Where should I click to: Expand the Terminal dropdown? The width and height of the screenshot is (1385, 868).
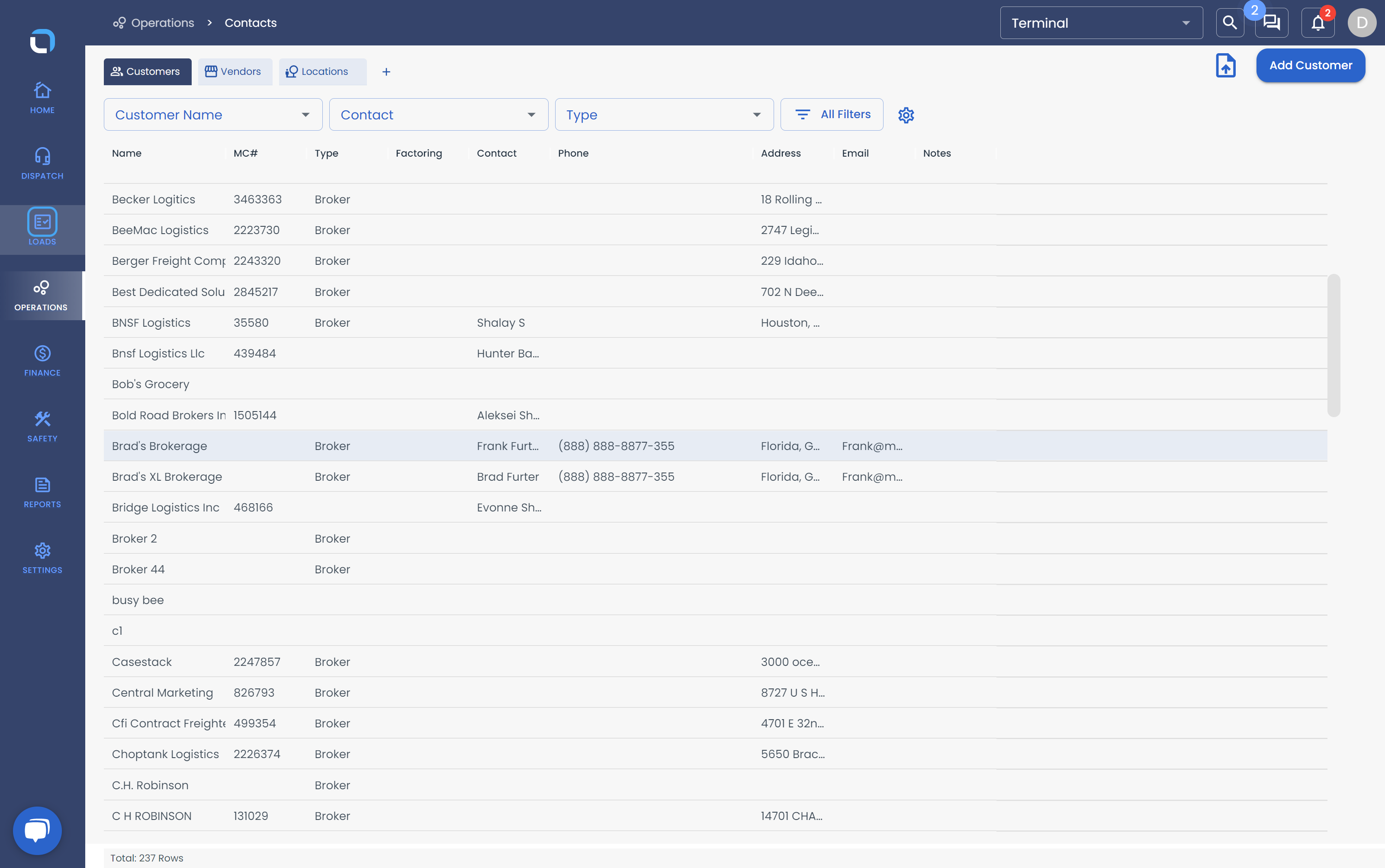1101,23
